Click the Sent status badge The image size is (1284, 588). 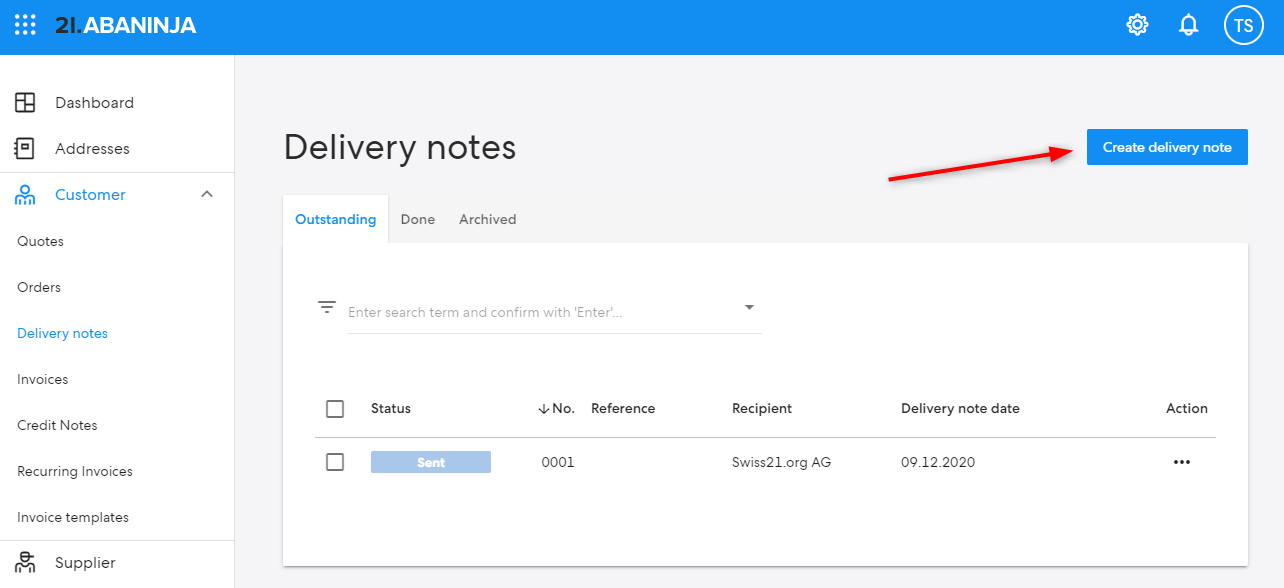click(431, 462)
